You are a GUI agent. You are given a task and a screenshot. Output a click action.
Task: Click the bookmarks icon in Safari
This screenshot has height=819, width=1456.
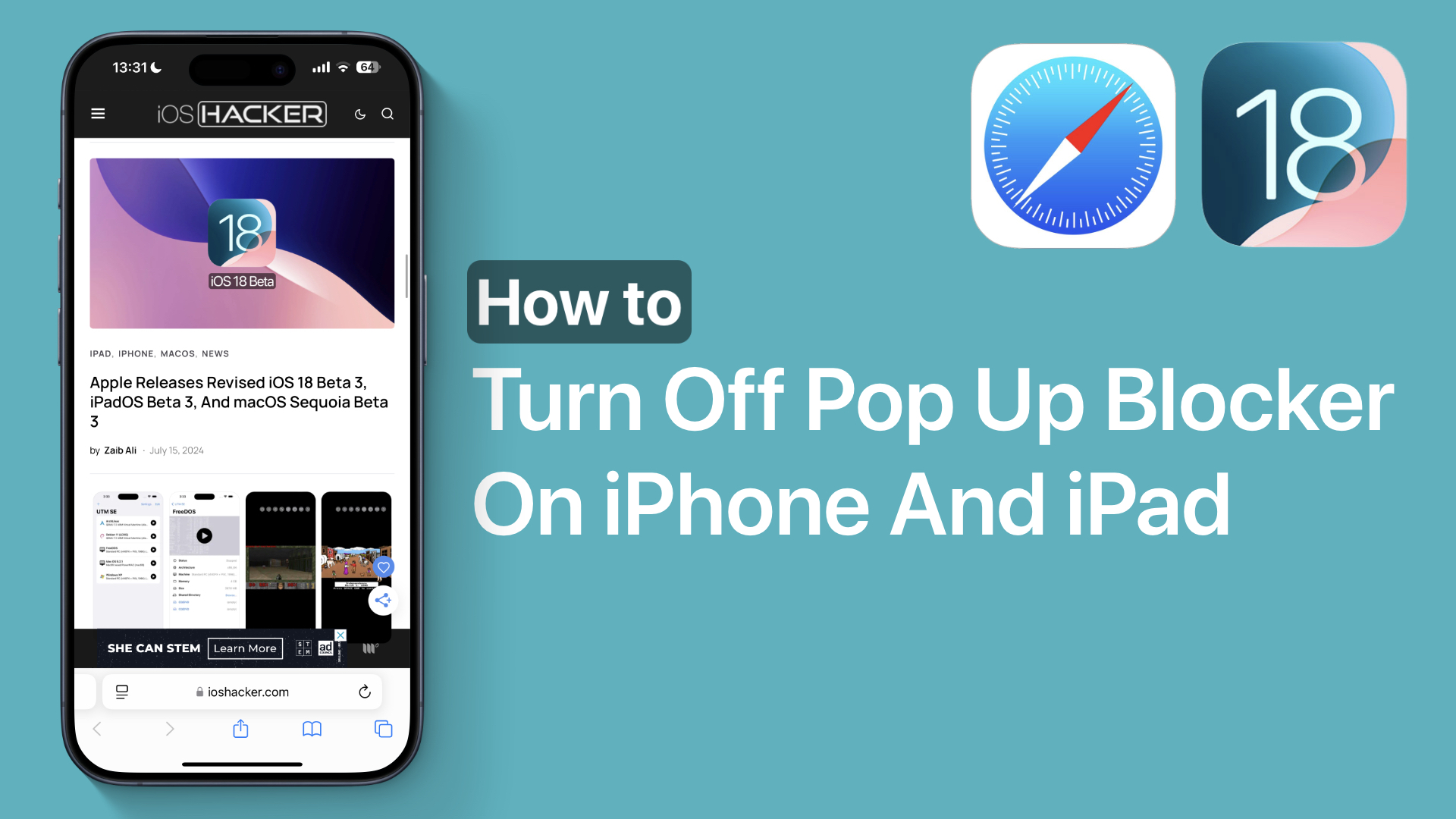(x=311, y=729)
